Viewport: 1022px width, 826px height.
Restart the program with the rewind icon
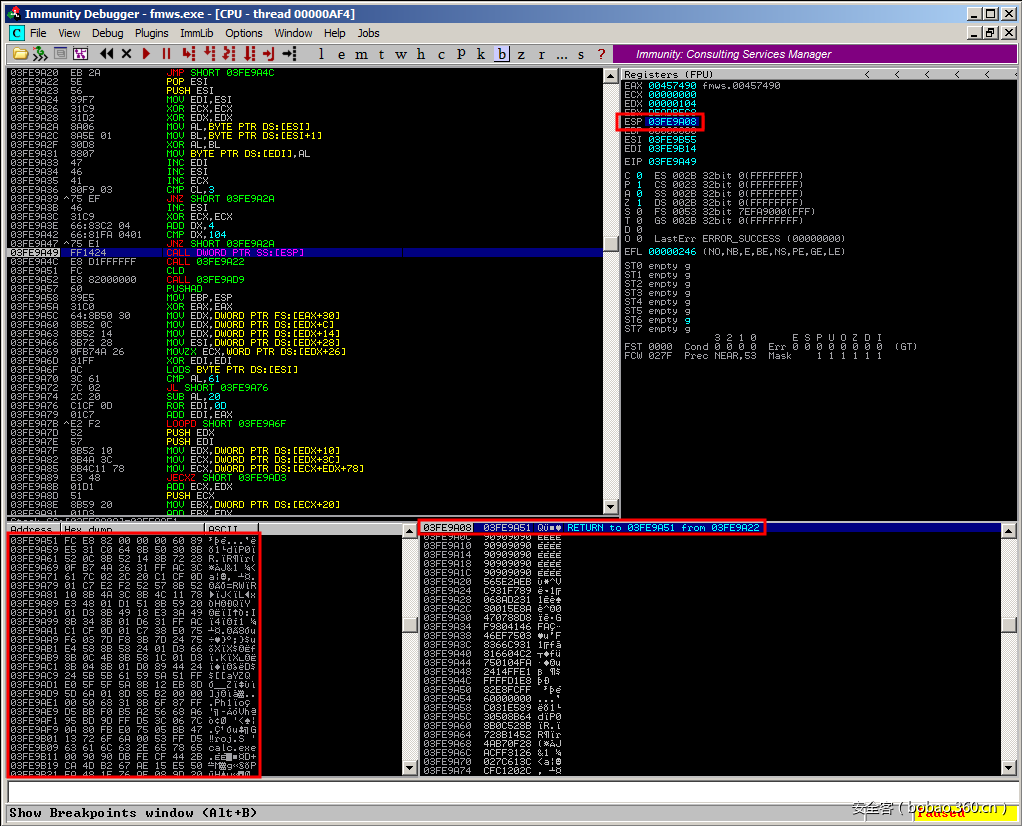(106, 54)
